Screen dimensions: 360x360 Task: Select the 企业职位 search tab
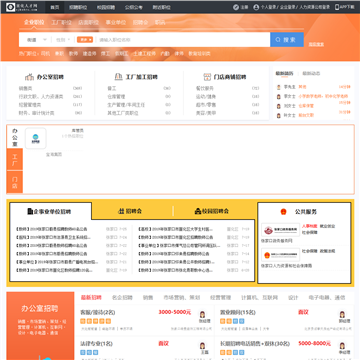coord(34,23)
